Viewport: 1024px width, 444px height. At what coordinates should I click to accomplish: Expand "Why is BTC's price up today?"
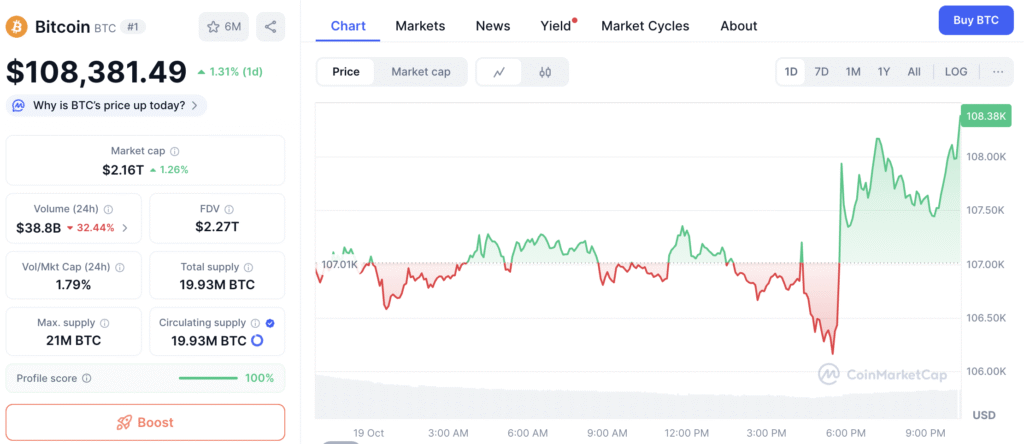point(106,105)
